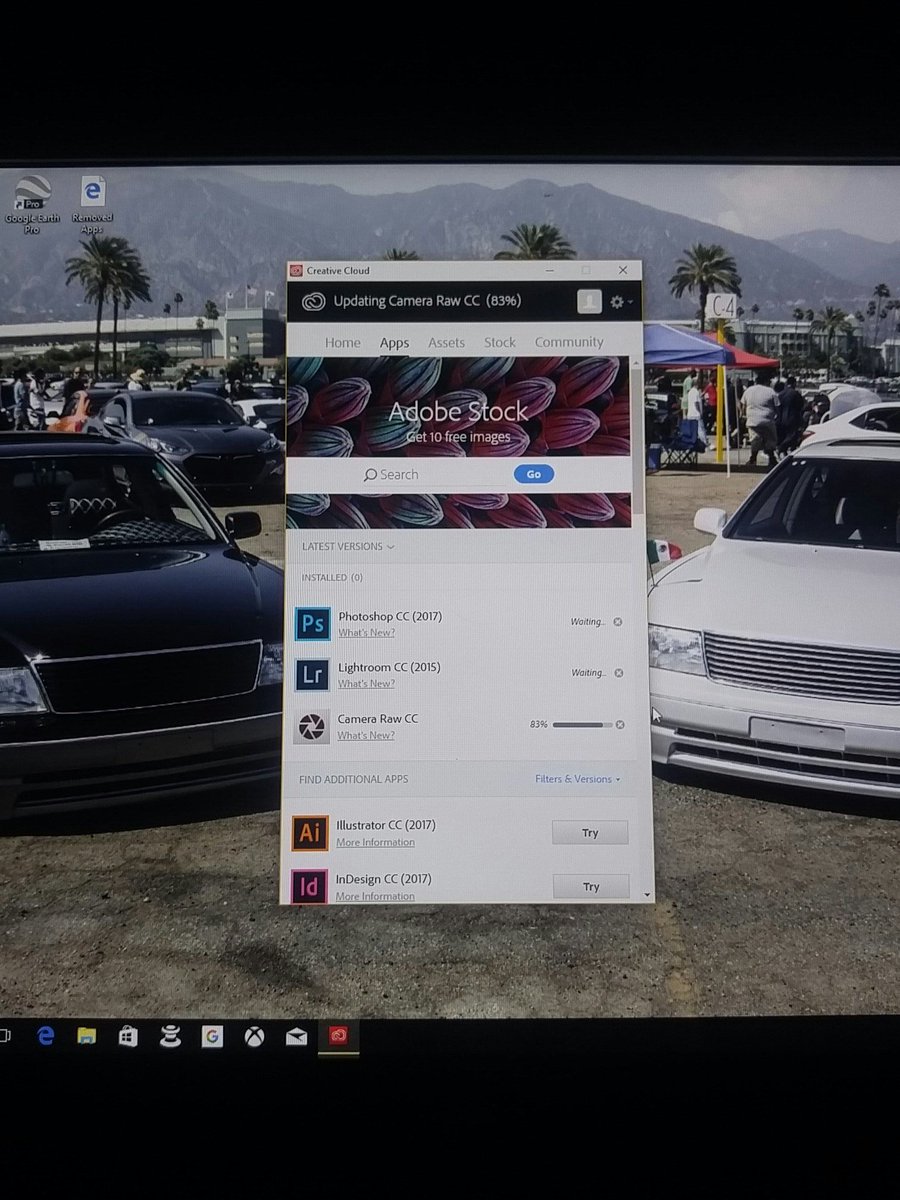The width and height of the screenshot is (900, 1200).
Task: Switch to the Home tab
Action: (x=342, y=342)
